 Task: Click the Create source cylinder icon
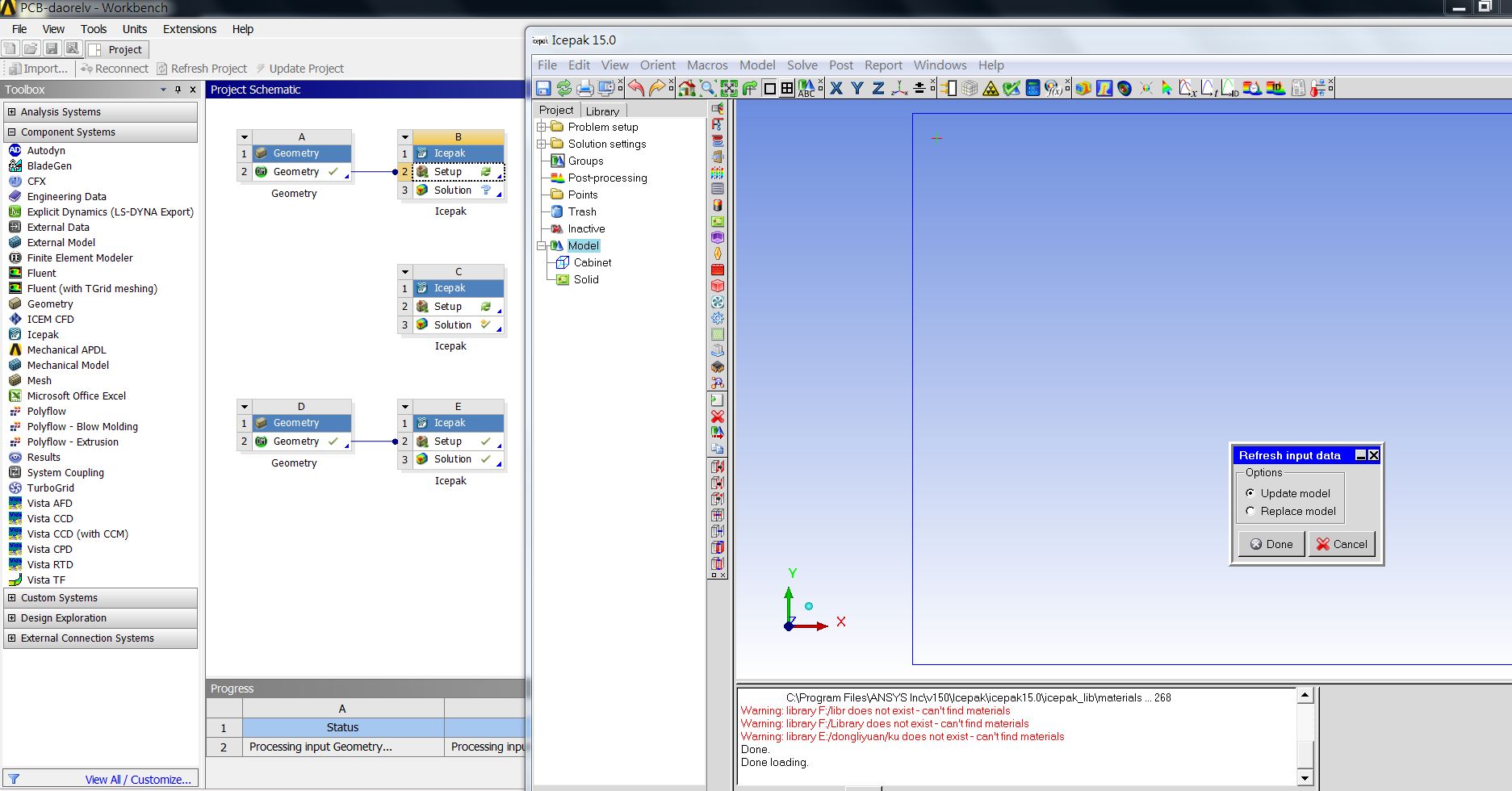point(717,205)
